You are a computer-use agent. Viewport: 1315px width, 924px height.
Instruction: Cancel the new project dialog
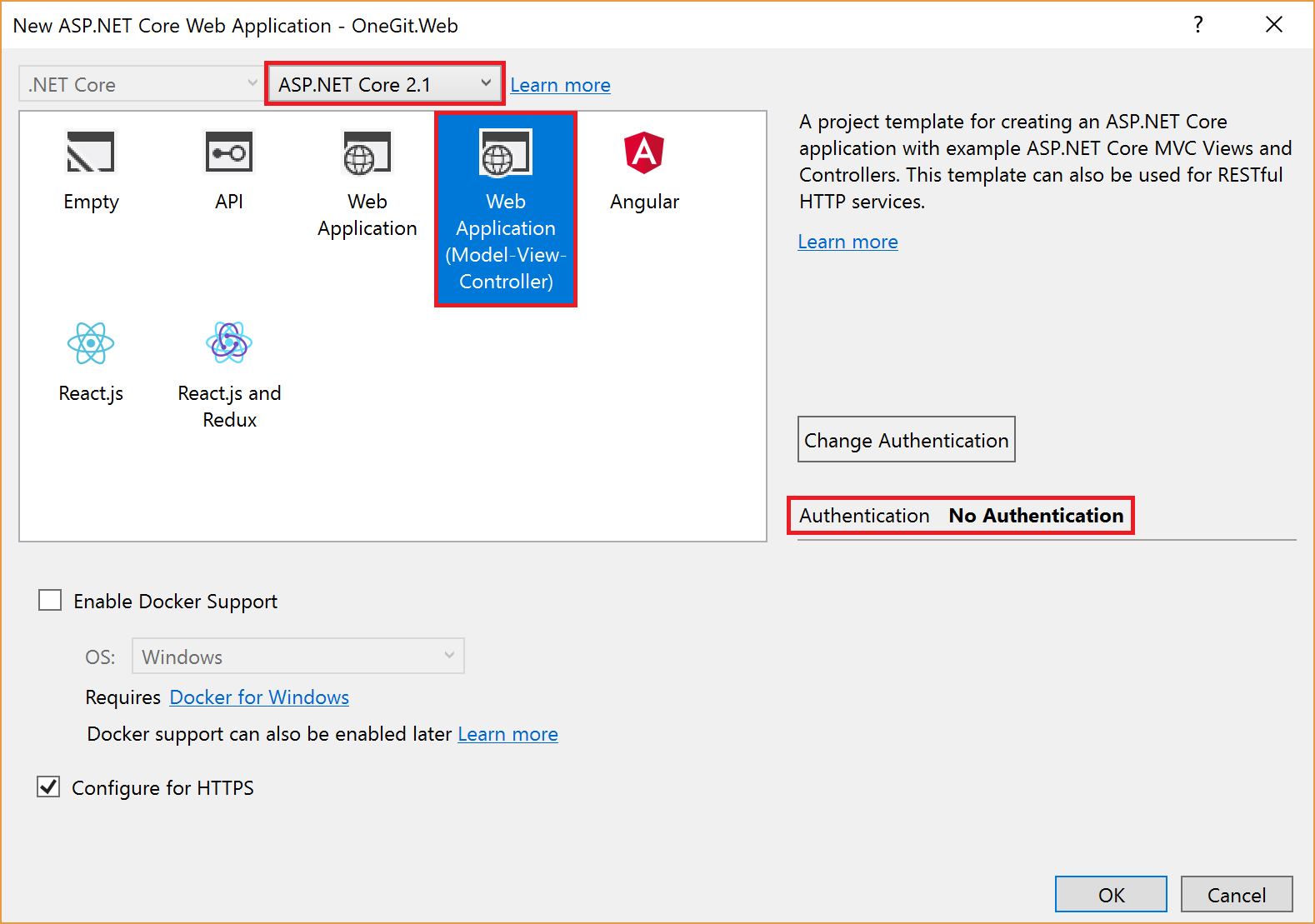coord(1236,895)
